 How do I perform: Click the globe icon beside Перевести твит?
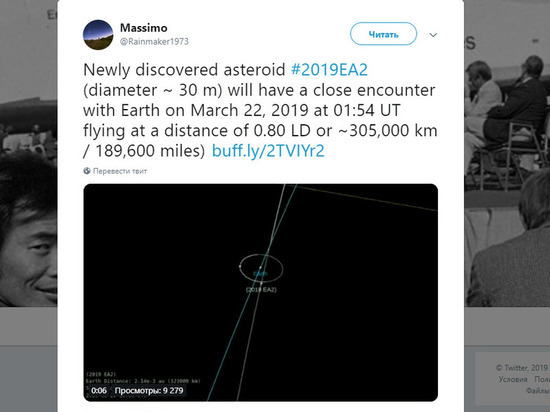click(87, 171)
